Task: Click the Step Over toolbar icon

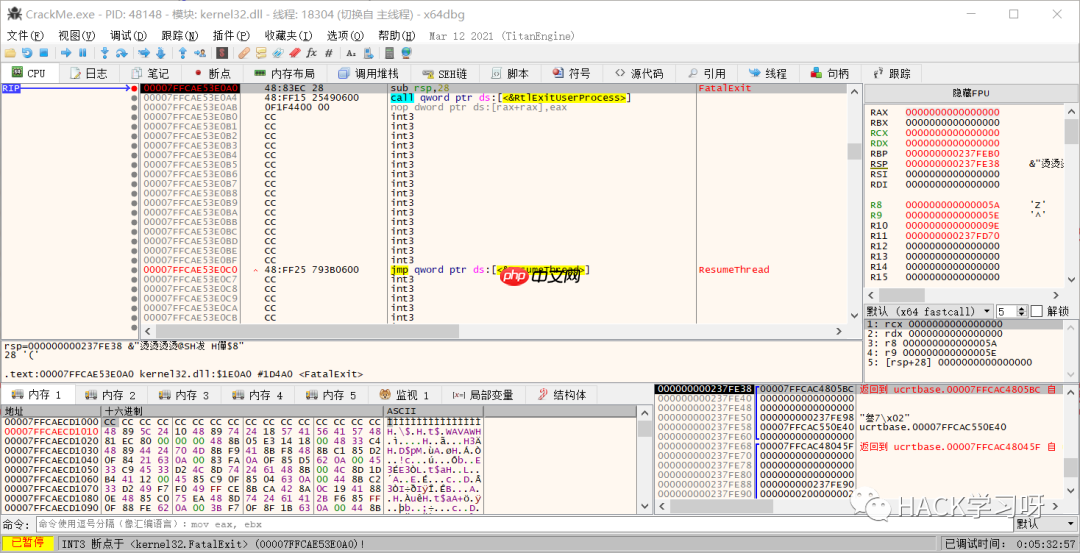Action: (x=122, y=52)
